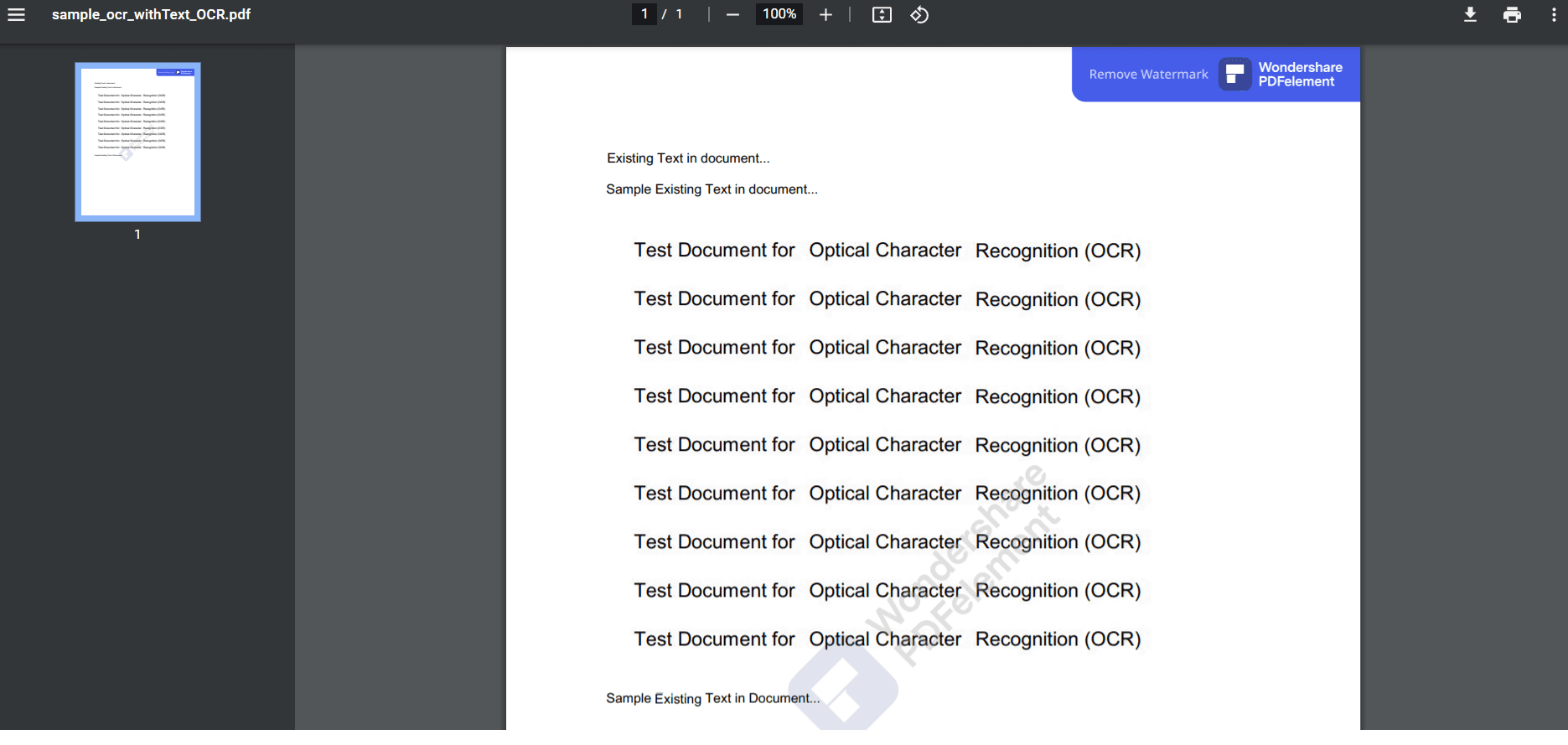Screen dimensions: 1568x745
Task: Click the current page number field
Action: pyautogui.click(x=644, y=13)
